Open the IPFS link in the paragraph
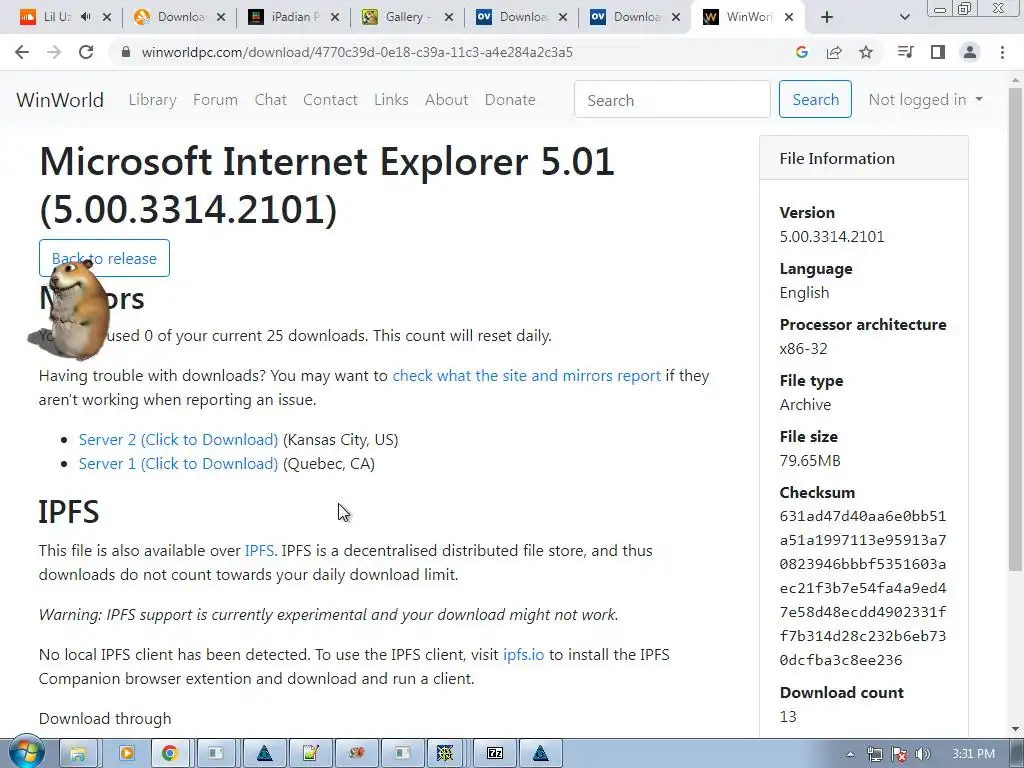The height and width of the screenshot is (768, 1024). 259,551
